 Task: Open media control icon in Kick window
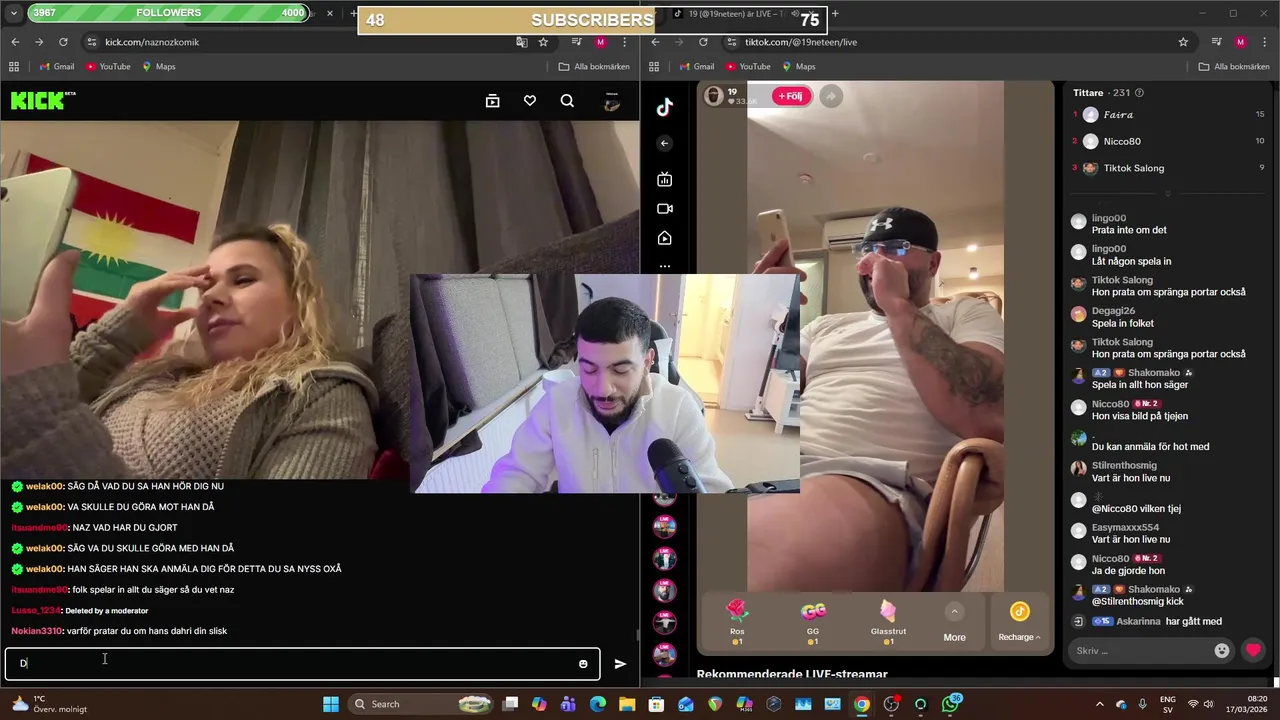577,42
